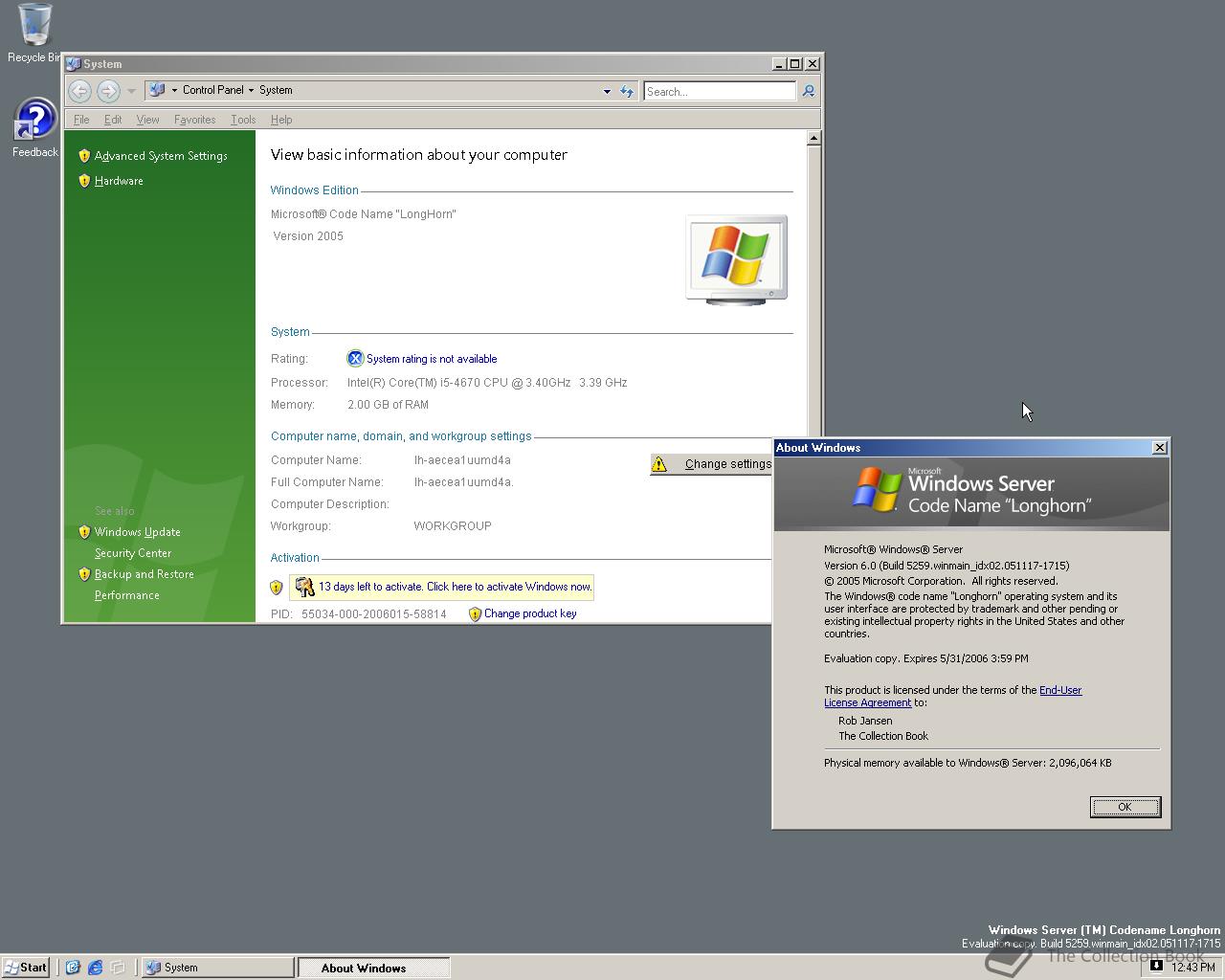Screen dimensions: 1225x980
Task: Open Backup and Restore link
Action: 144,574
